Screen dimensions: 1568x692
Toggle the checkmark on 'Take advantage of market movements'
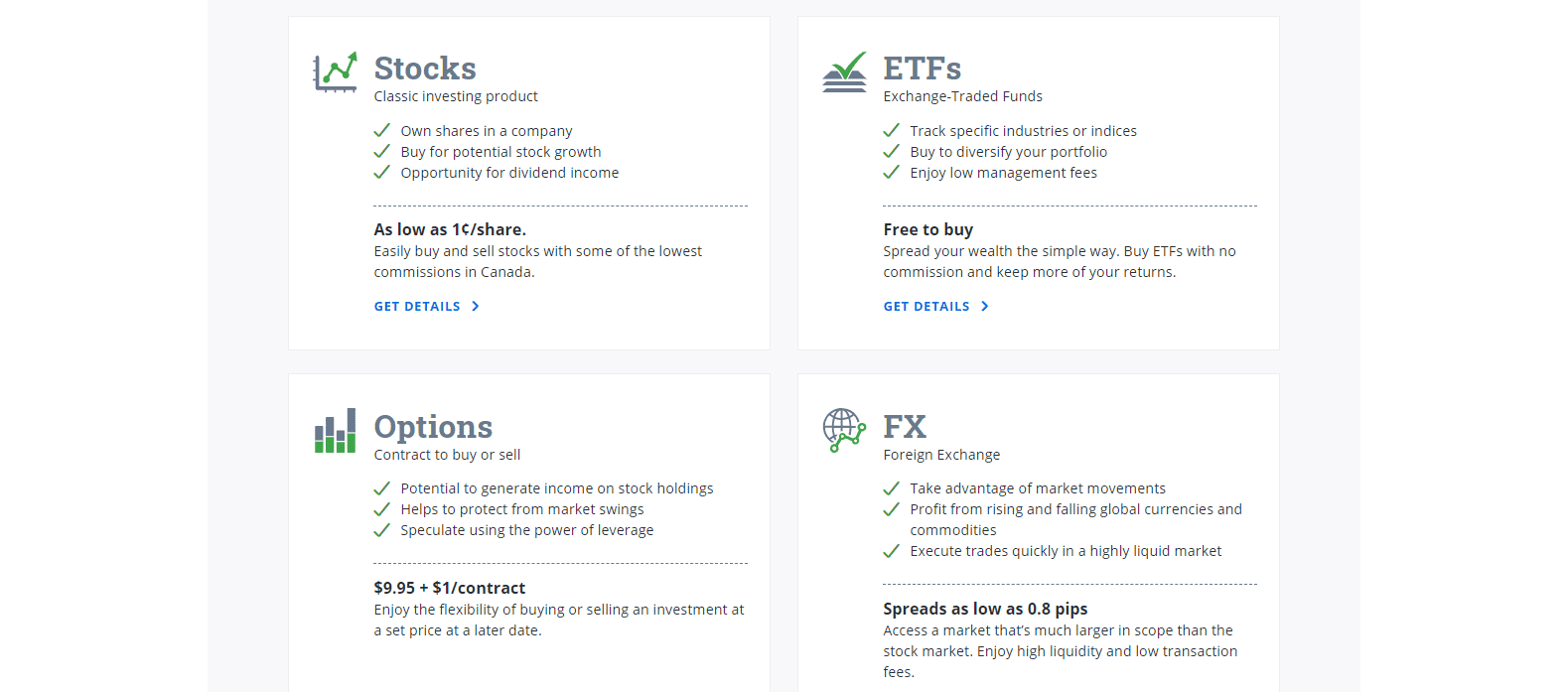coord(892,487)
